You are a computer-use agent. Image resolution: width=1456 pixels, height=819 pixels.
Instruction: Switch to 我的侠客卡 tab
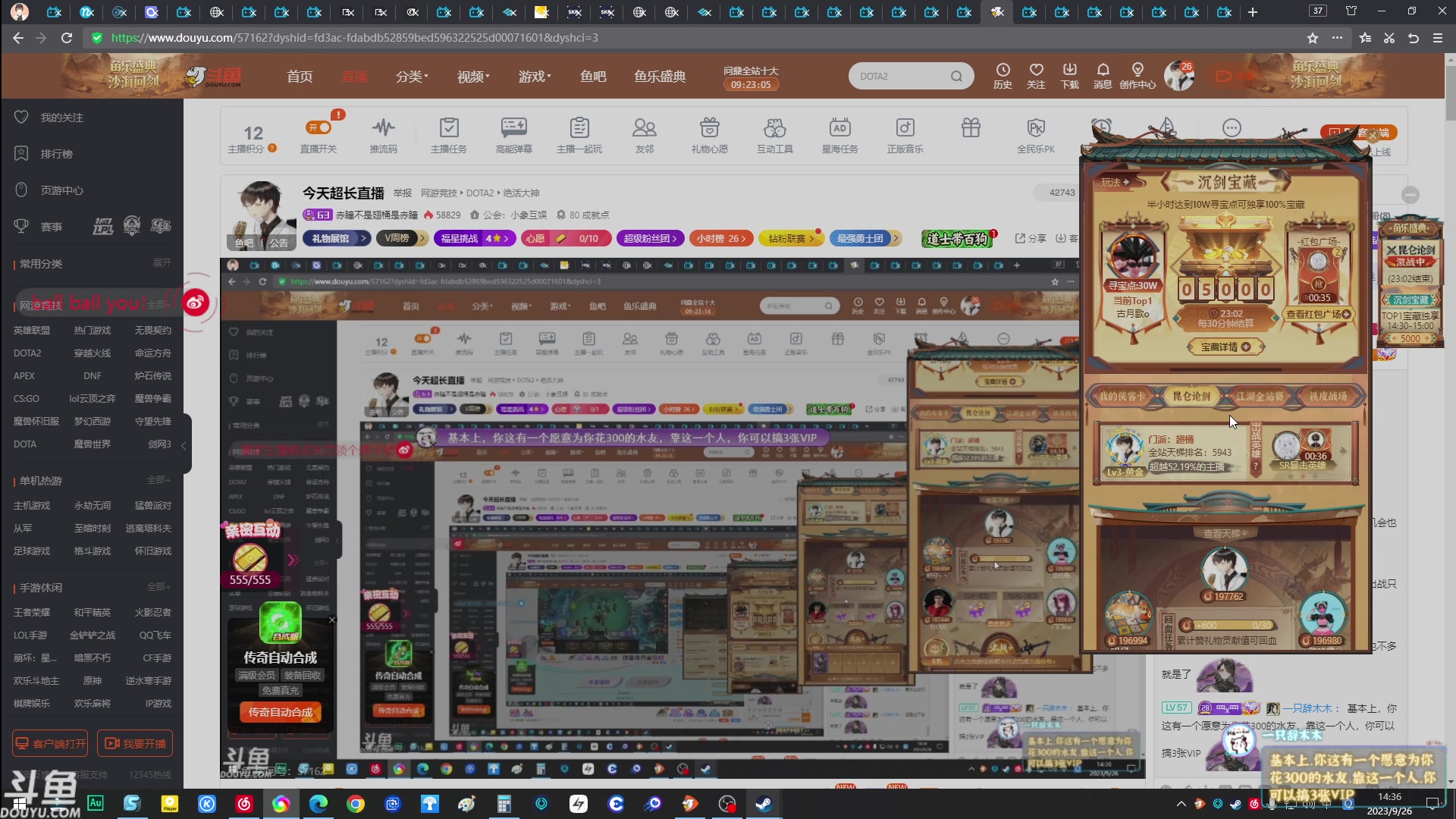coord(1122,396)
